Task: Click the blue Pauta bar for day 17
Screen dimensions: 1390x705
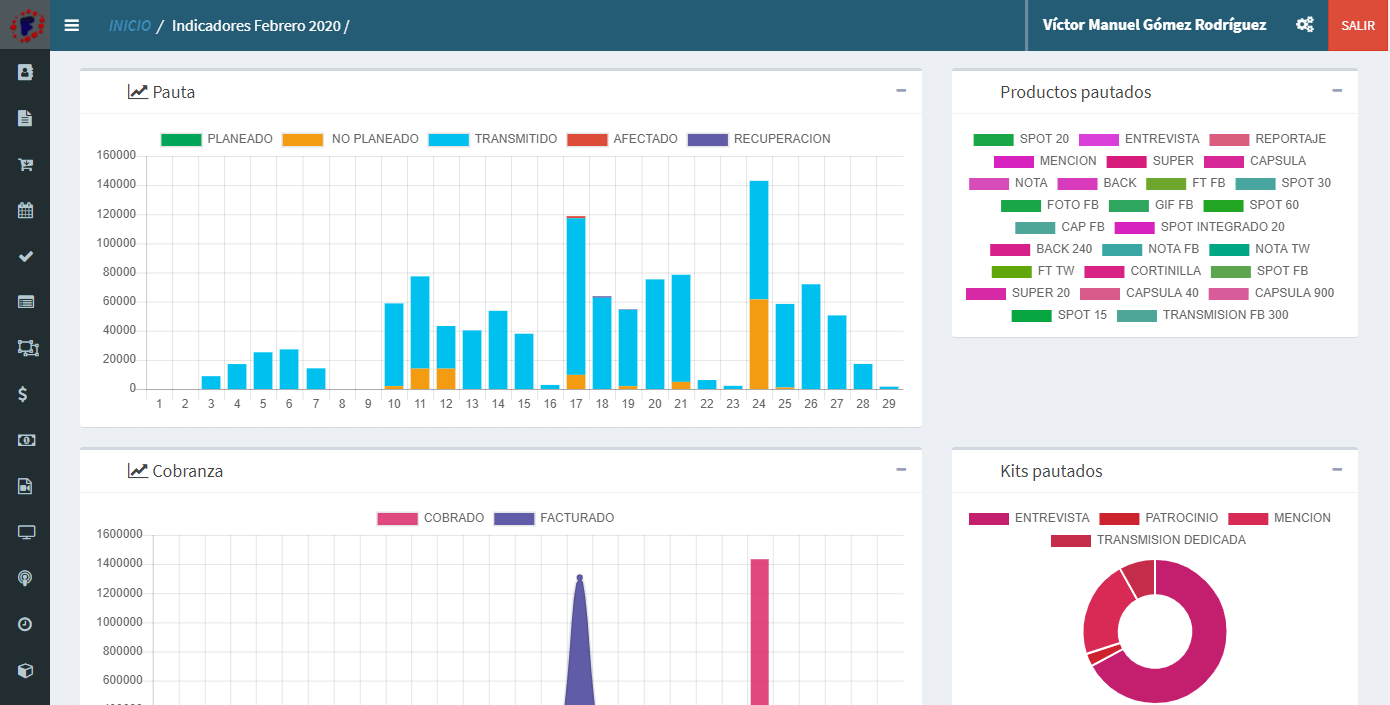Action: pyautogui.click(x=576, y=296)
